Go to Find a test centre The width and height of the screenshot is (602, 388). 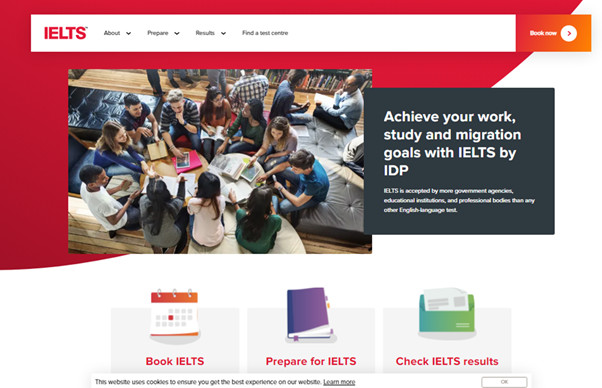[265, 33]
